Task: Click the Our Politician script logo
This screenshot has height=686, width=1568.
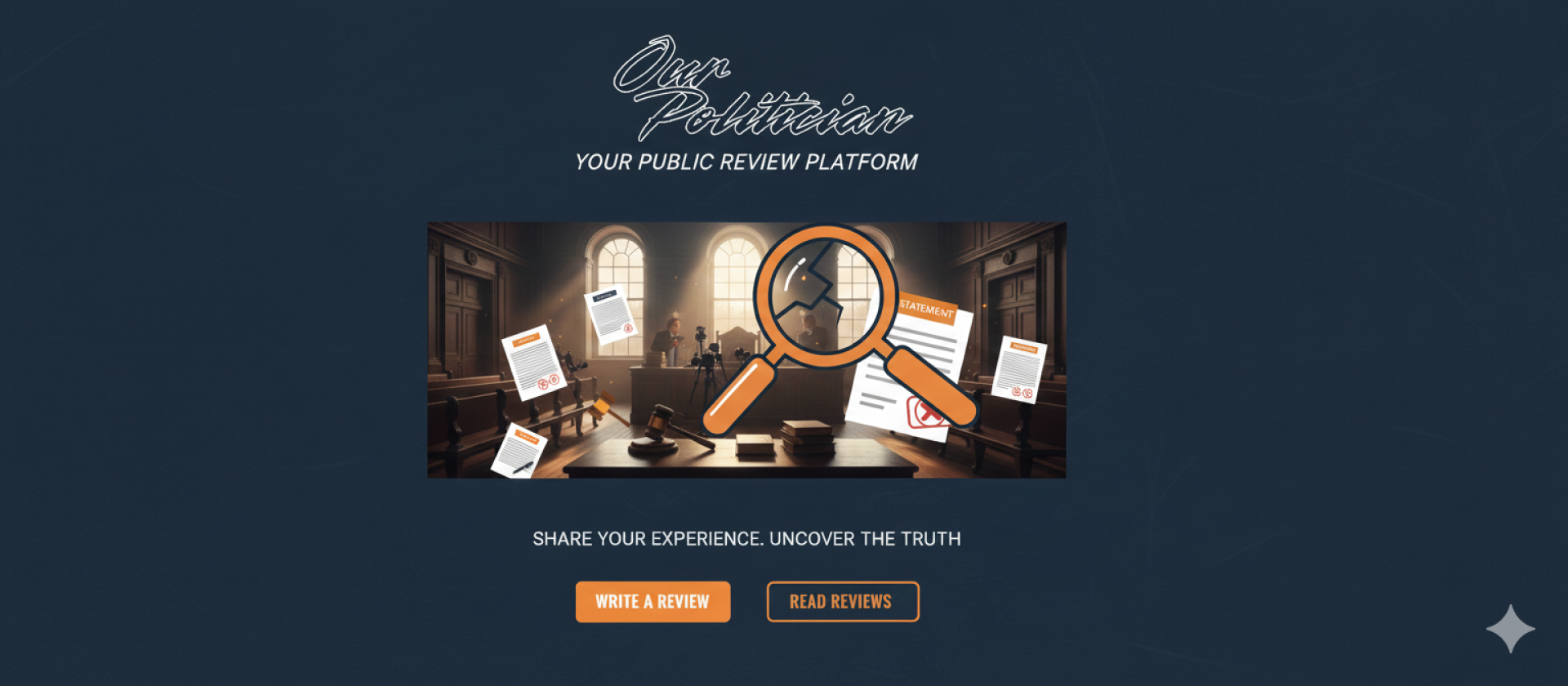Action: pyautogui.click(x=761, y=88)
